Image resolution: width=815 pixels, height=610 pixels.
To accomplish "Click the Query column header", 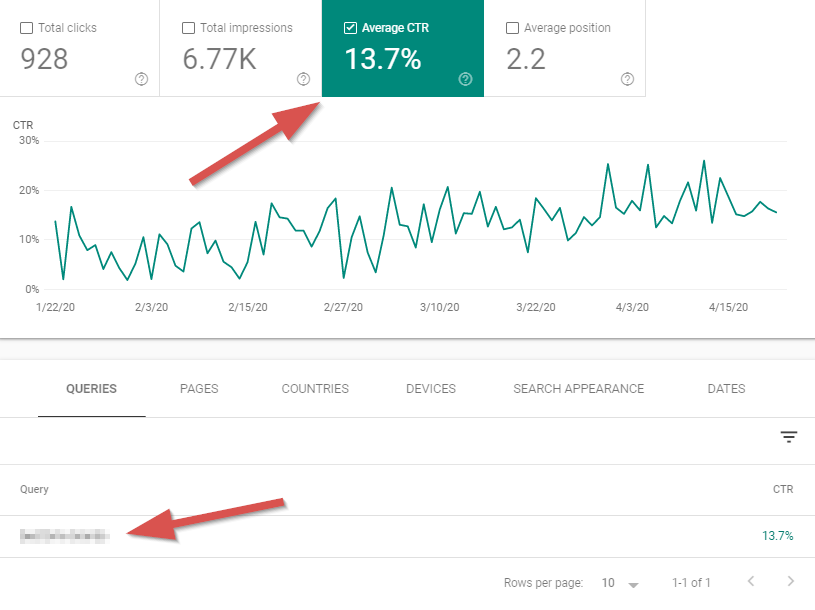I will coord(34,489).
